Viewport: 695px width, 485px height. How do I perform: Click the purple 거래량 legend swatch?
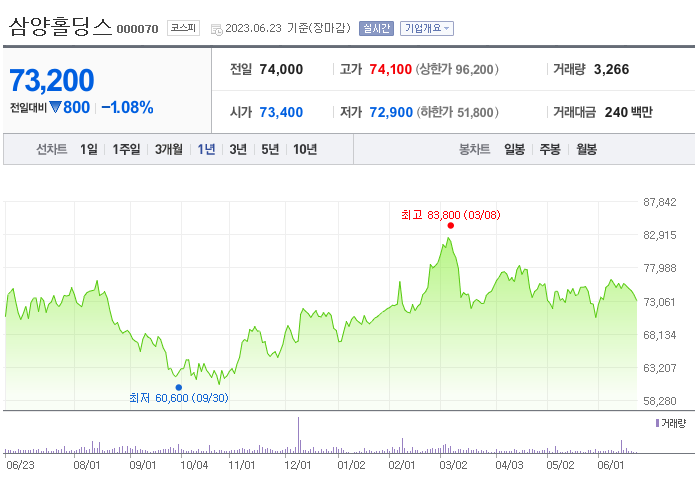point(657,423)
